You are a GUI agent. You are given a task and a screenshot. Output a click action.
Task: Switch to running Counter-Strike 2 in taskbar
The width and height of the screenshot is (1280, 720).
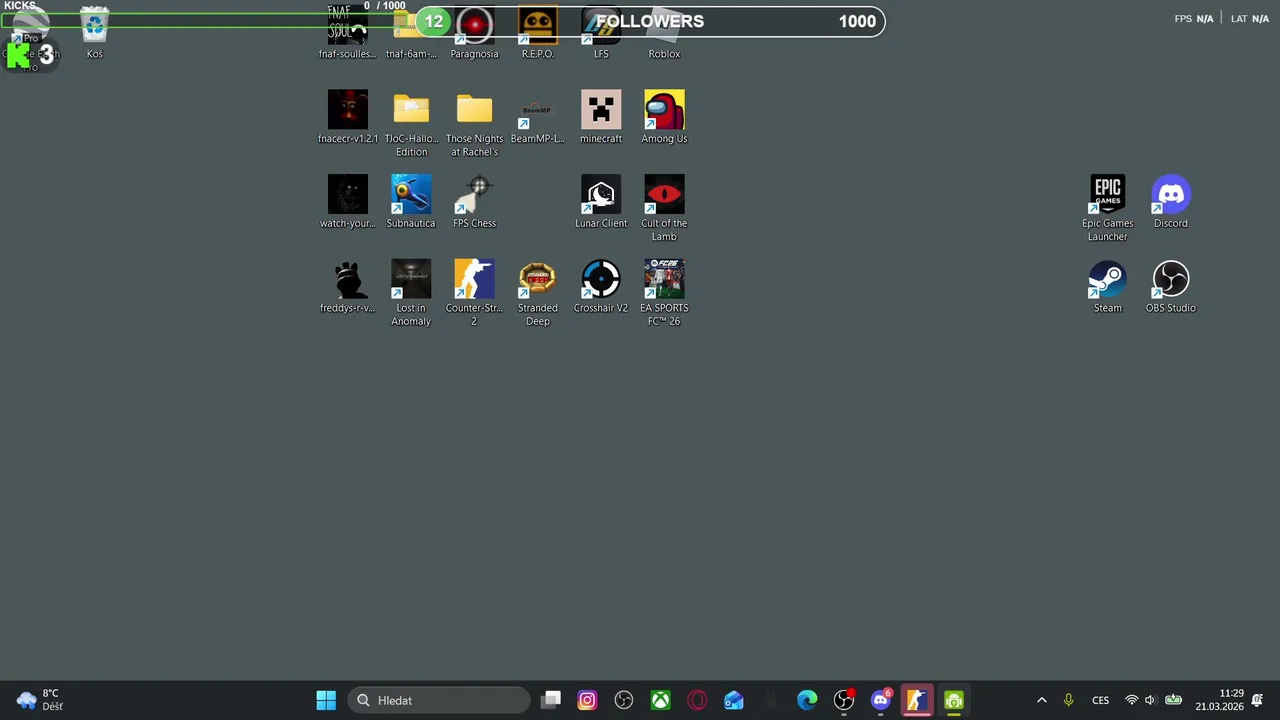[x=916, y=700]
